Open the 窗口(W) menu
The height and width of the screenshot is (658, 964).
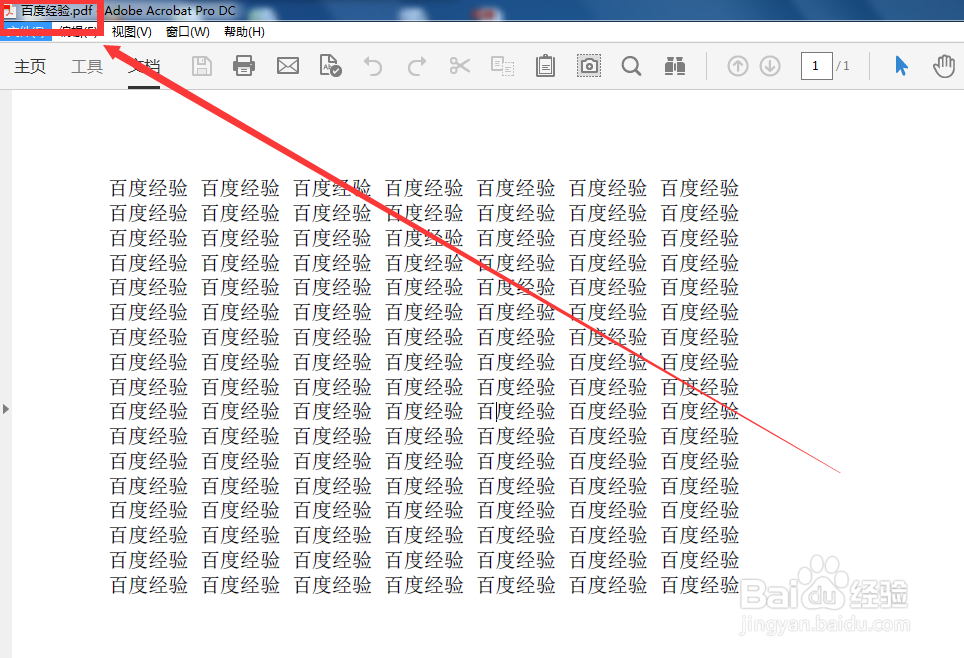[x=188, y=32]
